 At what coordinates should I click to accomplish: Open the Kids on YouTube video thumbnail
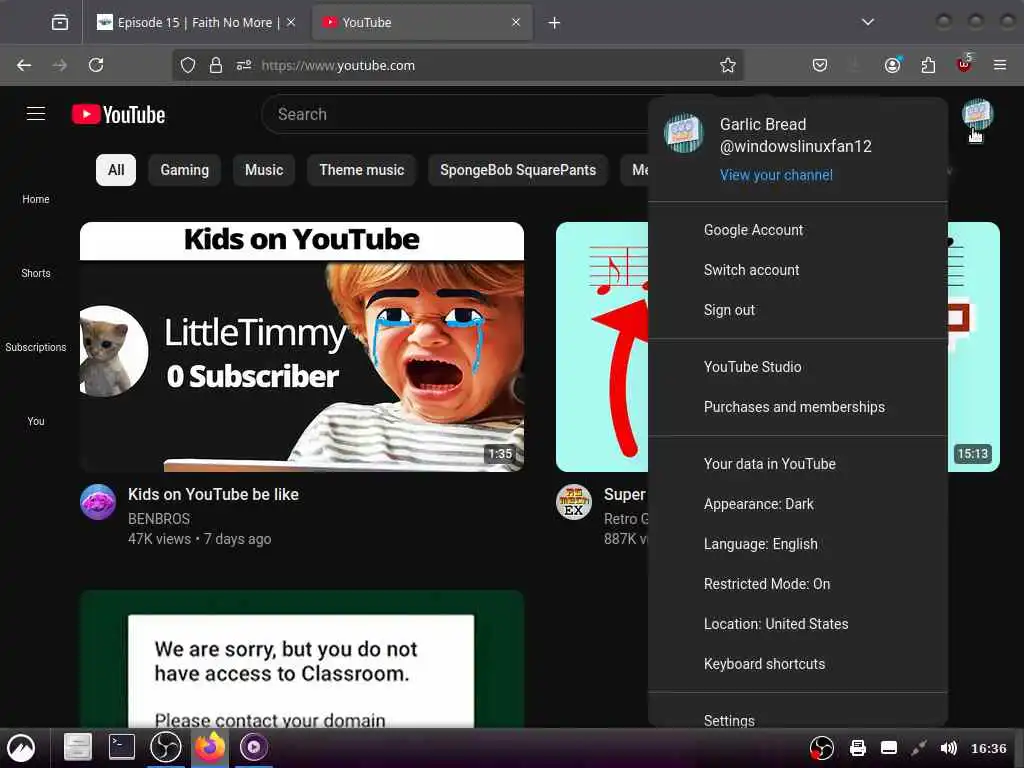302,347
